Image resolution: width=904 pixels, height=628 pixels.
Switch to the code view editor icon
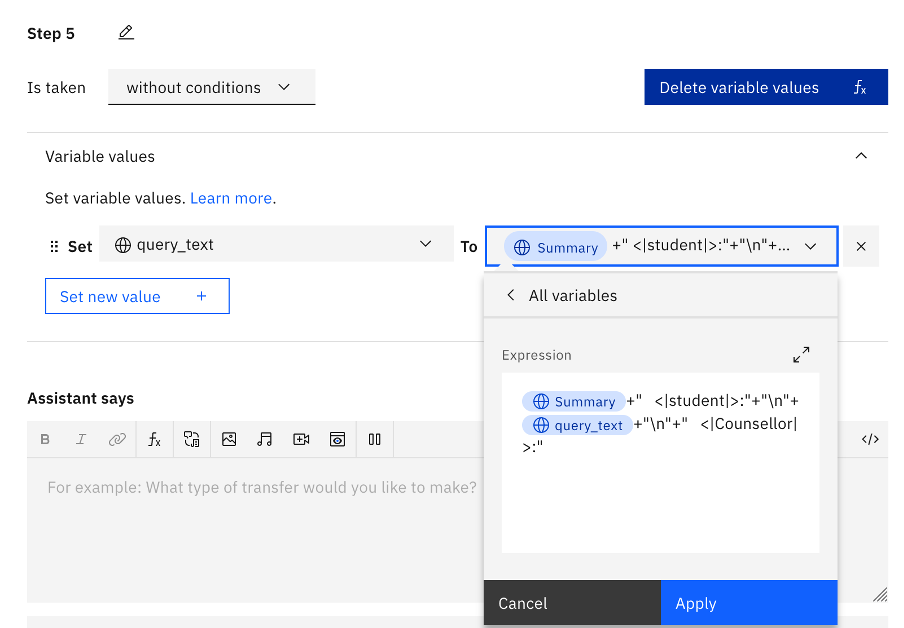click(870, 439)
